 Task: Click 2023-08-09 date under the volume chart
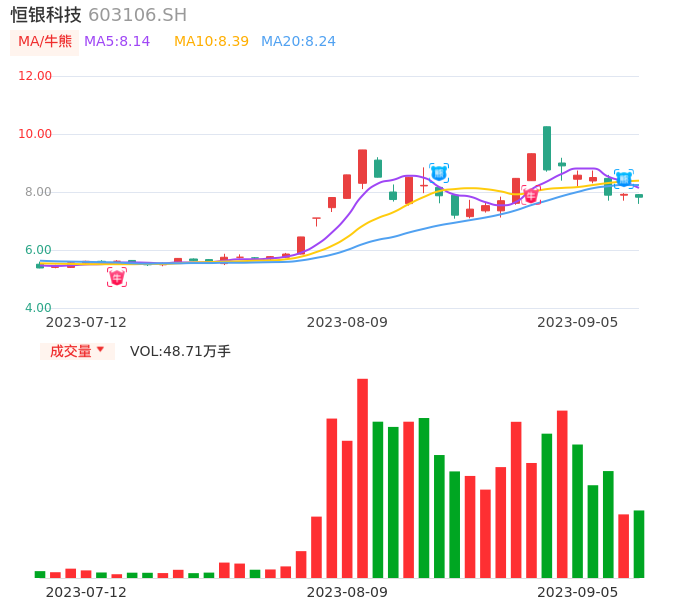[347, 593]
